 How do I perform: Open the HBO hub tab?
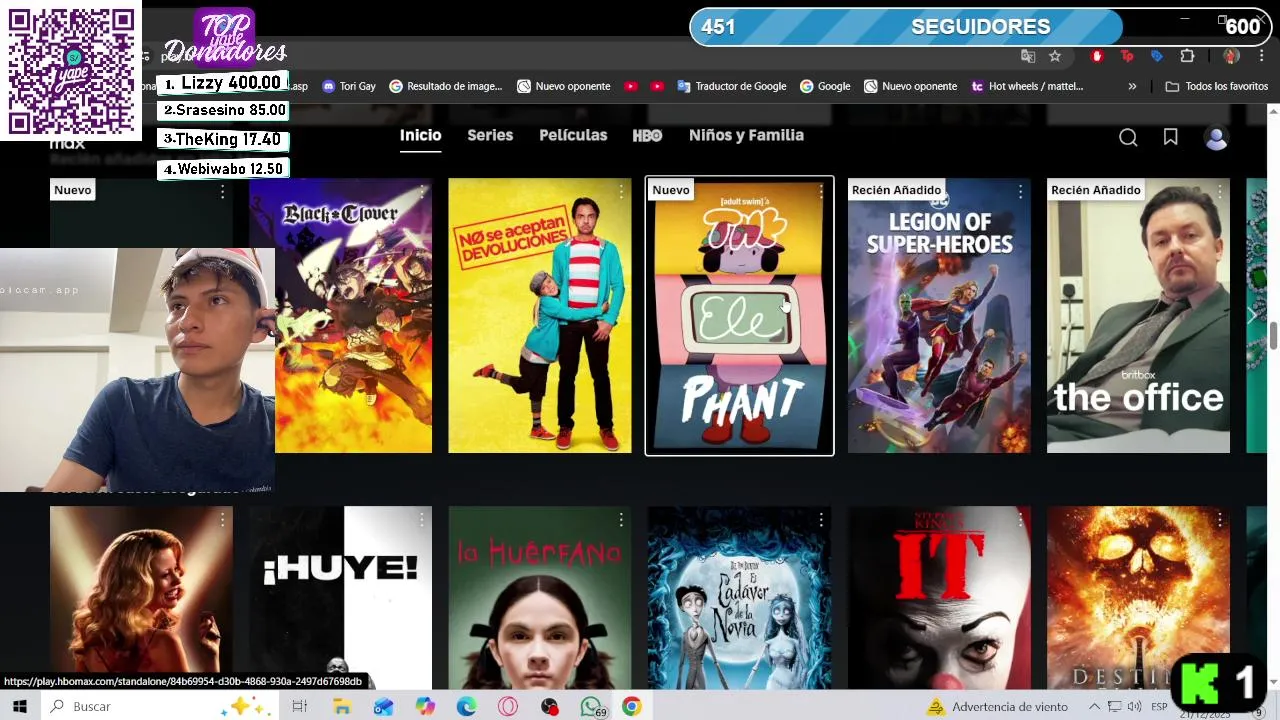pyautogui.click(x=647, y=135)
